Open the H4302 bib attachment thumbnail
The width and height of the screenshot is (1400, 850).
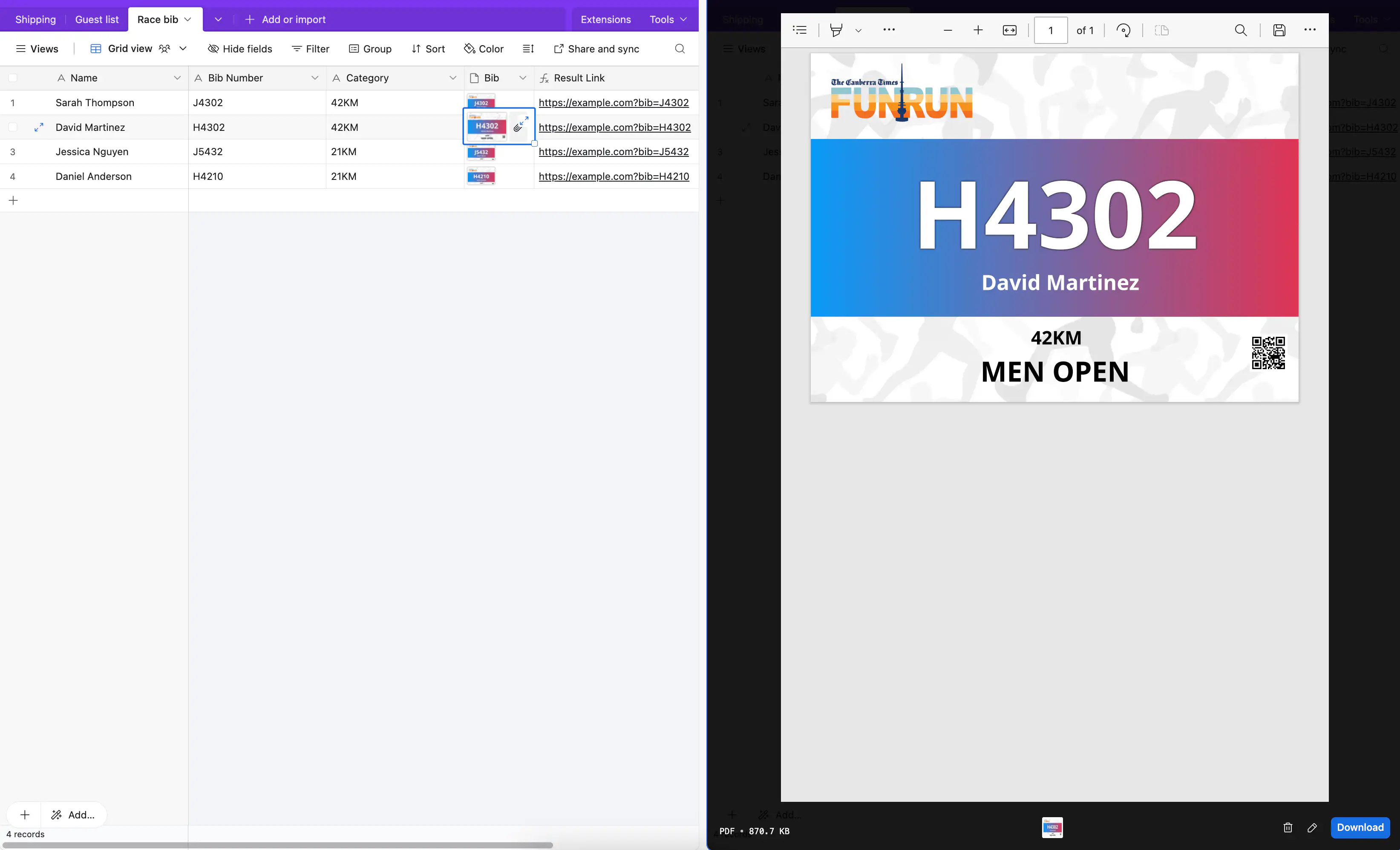coord(487,127)
